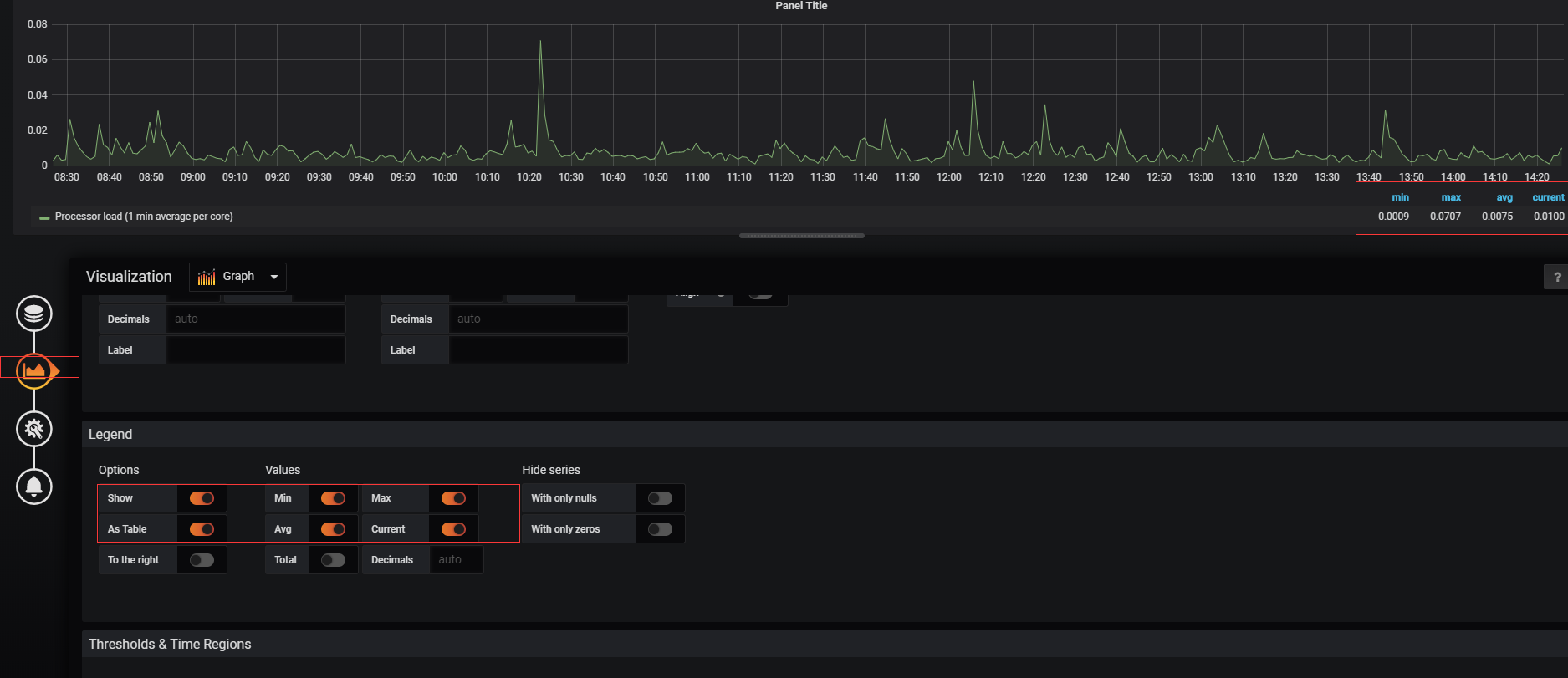The image size is (1568, 678).
Task: Click the Panel Title header
Action: pyautogui.click(x=801, y=6)
